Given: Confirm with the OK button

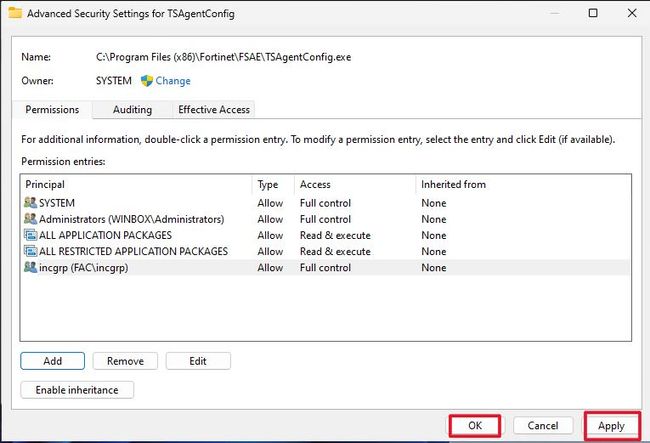Looking at the screenshot, I should coord(475,425).
